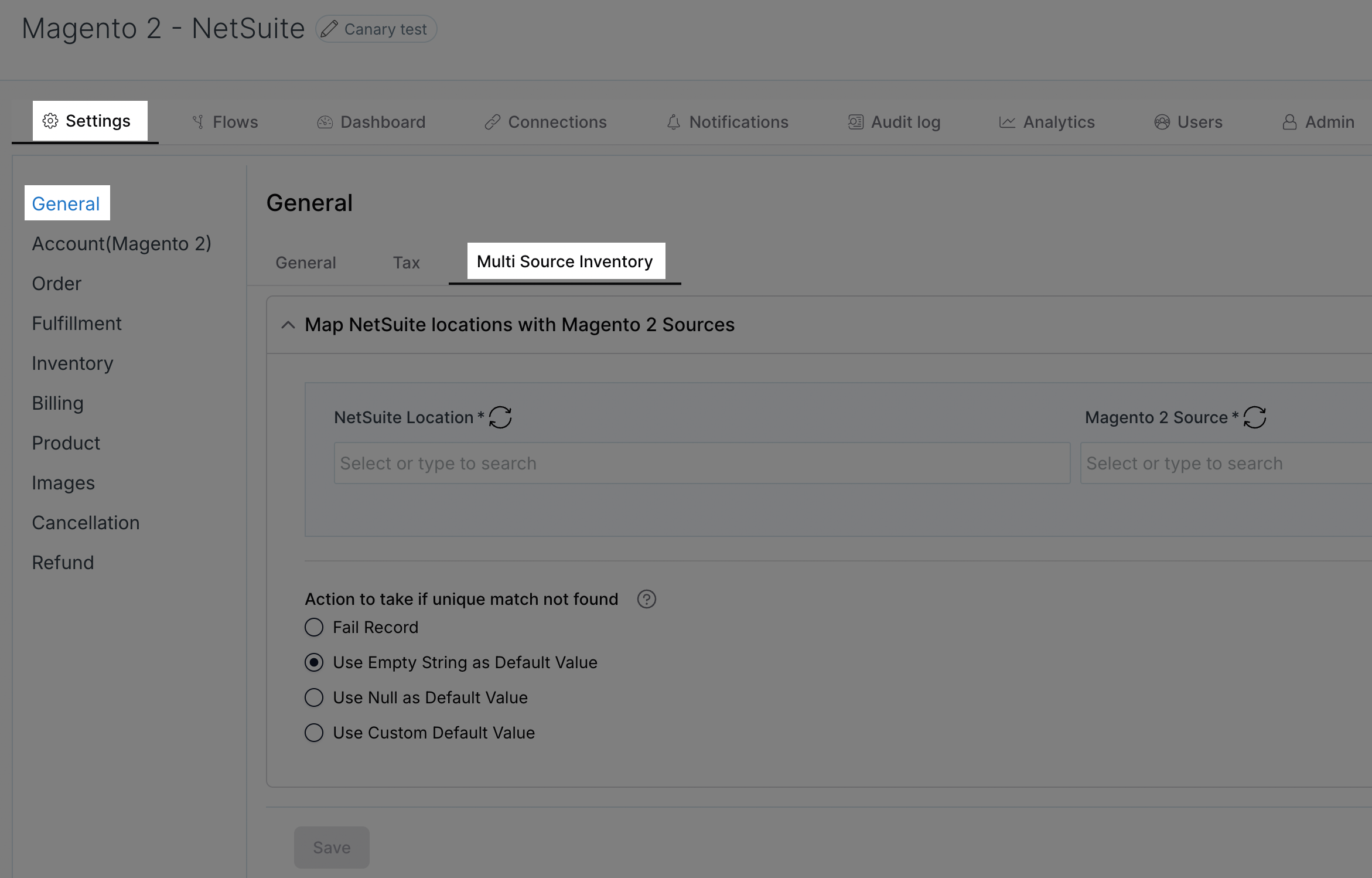Click the Action to take if unique match not found label
The height and width of the screenshot is (878, 1372).
[x=462, y=599]
